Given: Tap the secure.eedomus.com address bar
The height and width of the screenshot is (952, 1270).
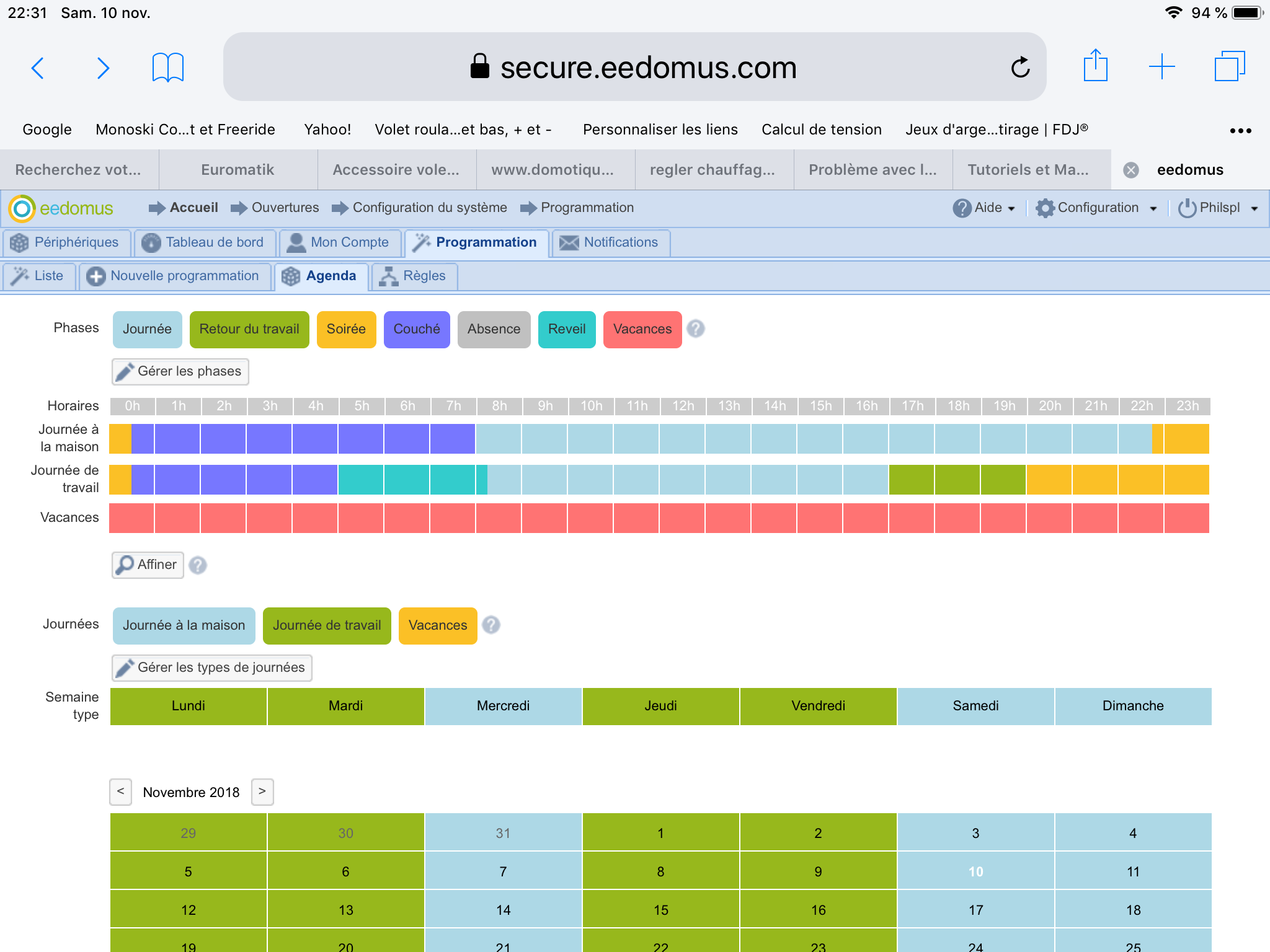Looking at the screenshot, I should click(x=634, y=67).
